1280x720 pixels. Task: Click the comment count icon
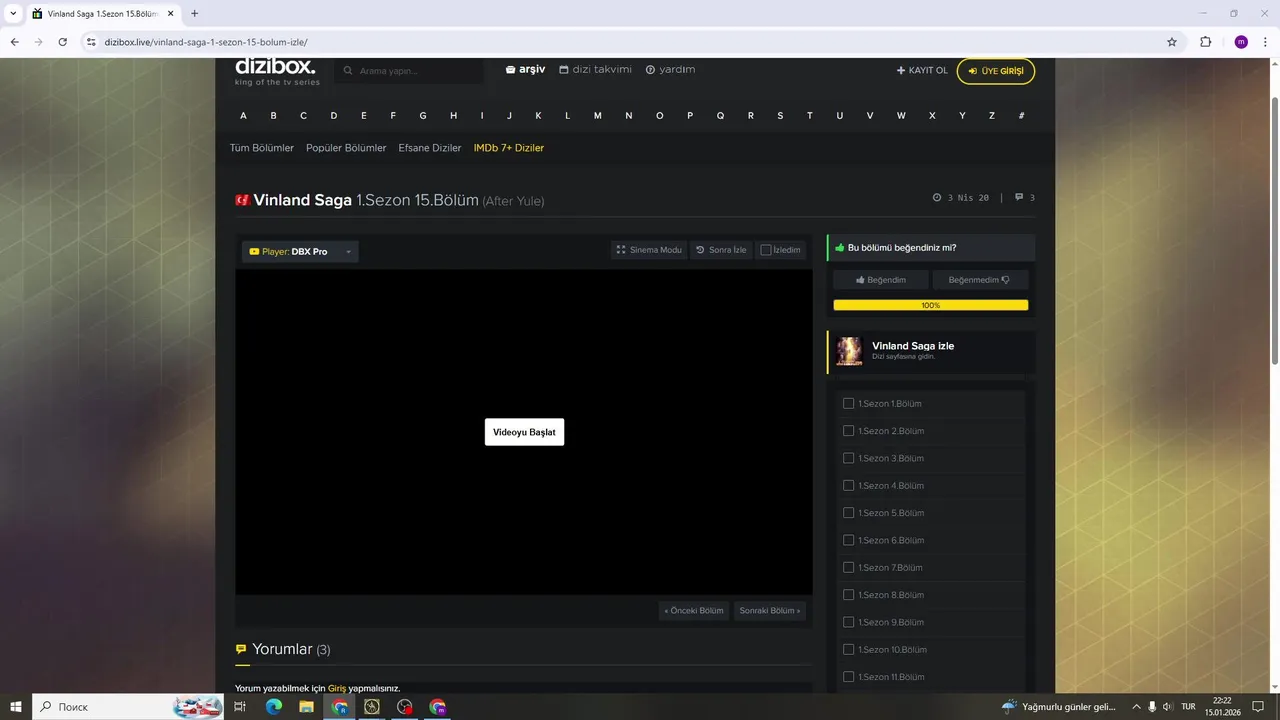tap(1019, 197)
